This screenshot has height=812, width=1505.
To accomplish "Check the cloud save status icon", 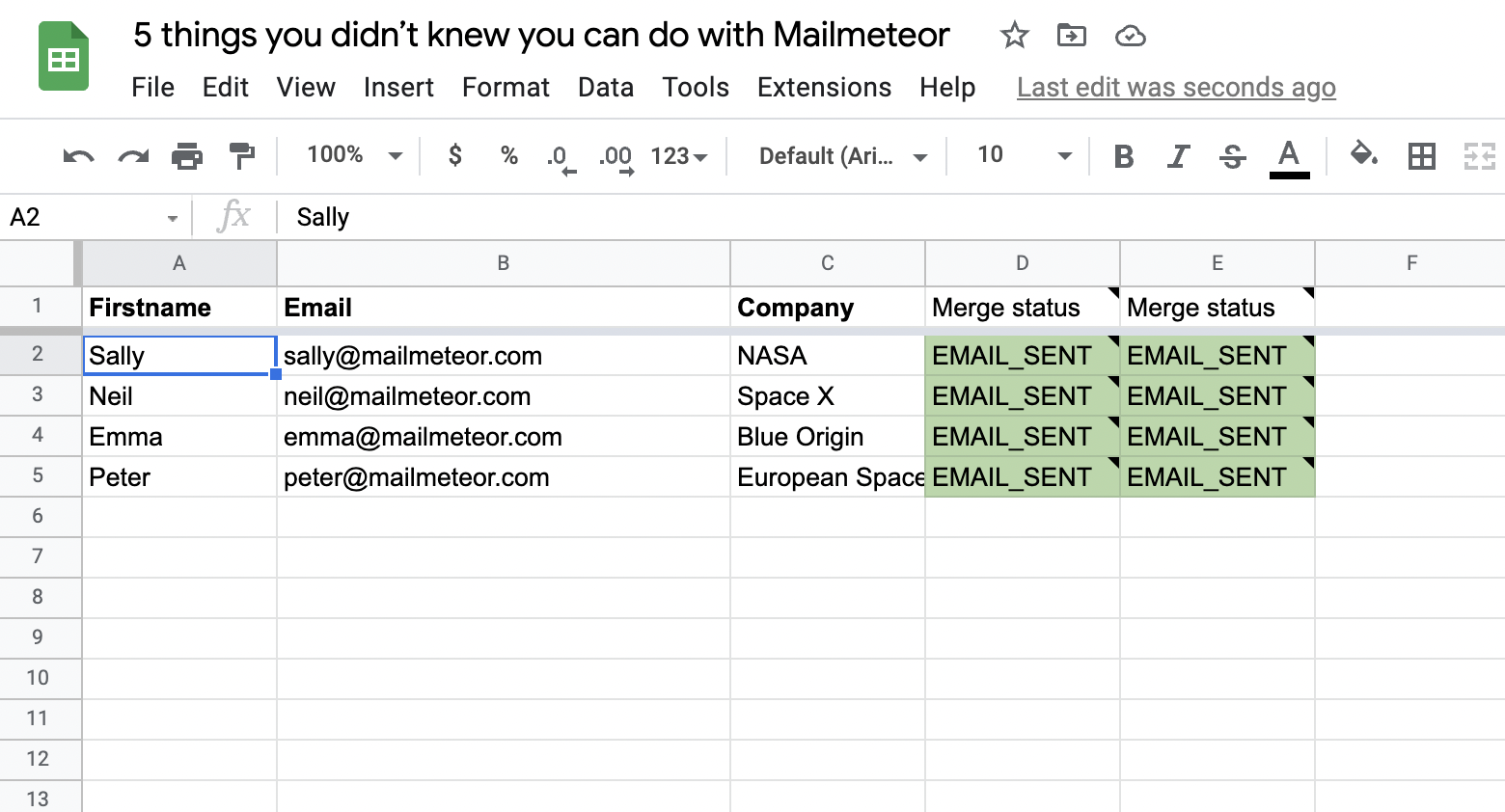I will [x=1130, y=37].
